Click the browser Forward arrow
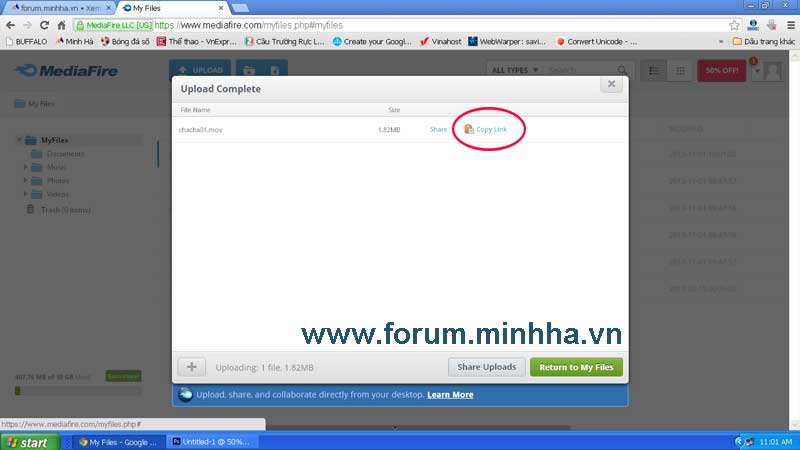The image size is (800, 450). click(28, 25)
